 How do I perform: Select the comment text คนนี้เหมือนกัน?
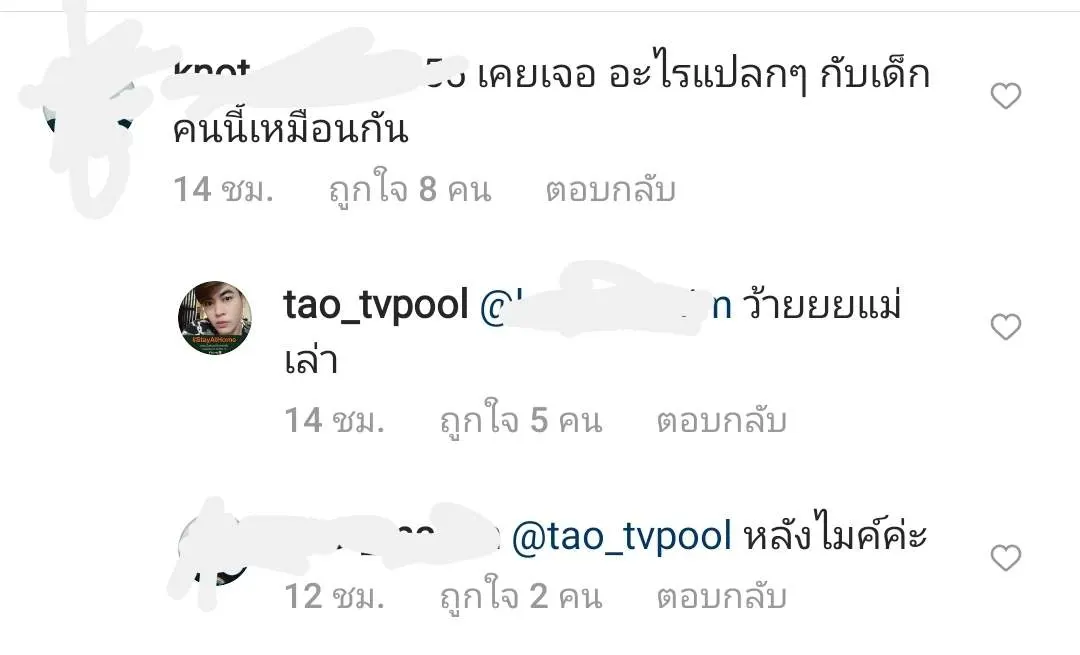(291, 129)
